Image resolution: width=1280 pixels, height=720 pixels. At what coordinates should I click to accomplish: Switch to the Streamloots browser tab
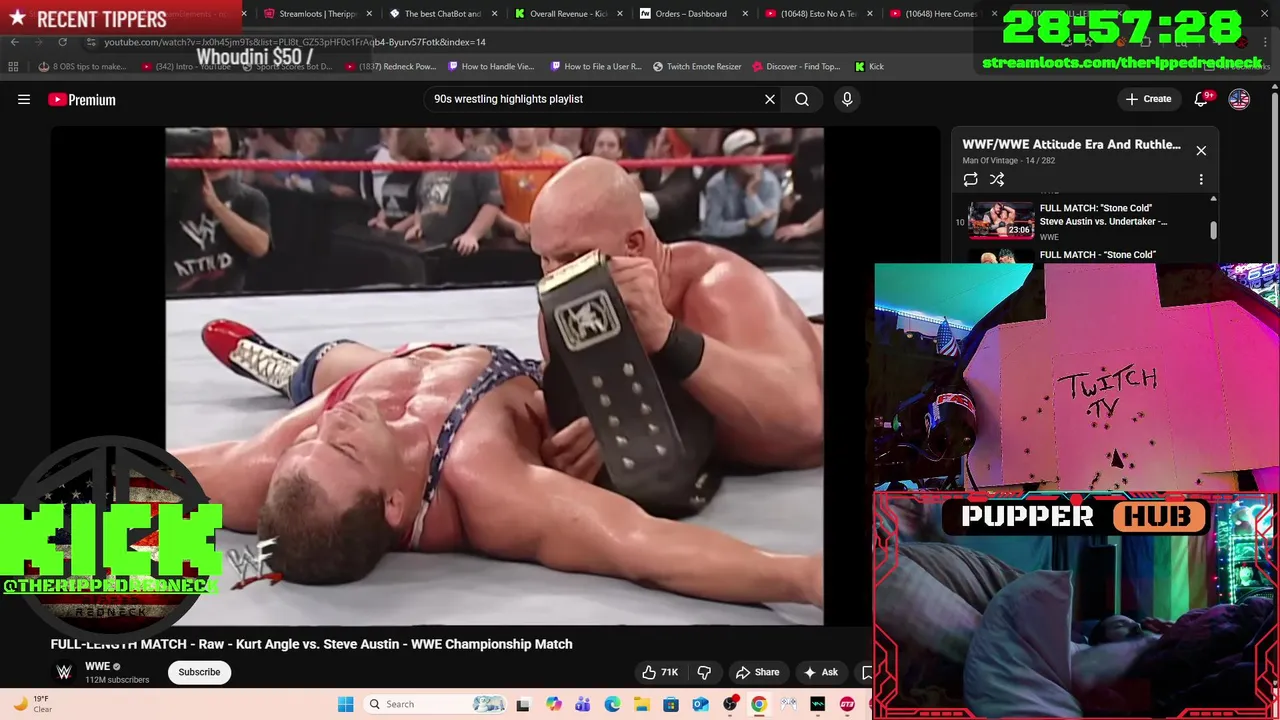pyautogui.click(x=318, y=14)
